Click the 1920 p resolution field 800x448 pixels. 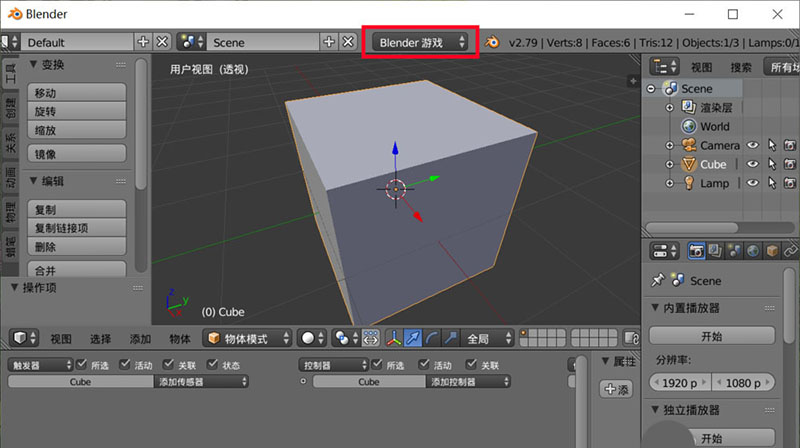(x=680, y=383)
